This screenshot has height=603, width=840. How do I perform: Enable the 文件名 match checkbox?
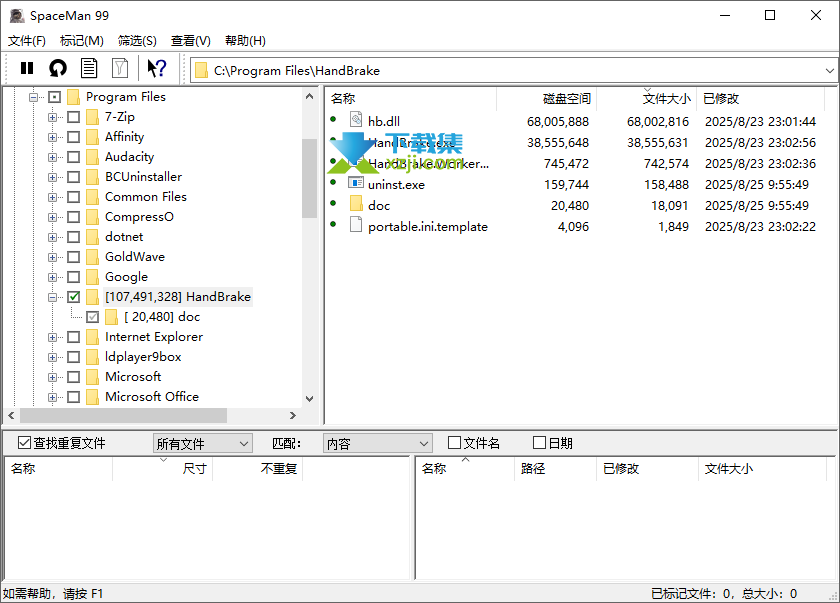[455, 443]
